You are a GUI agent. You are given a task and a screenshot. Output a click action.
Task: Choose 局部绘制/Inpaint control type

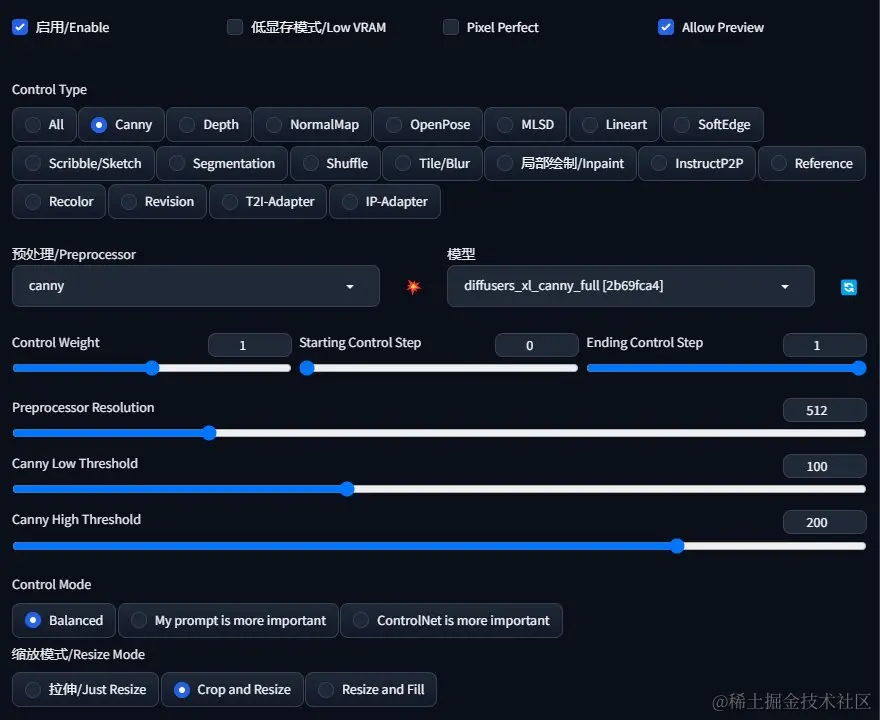coord(560,163)
